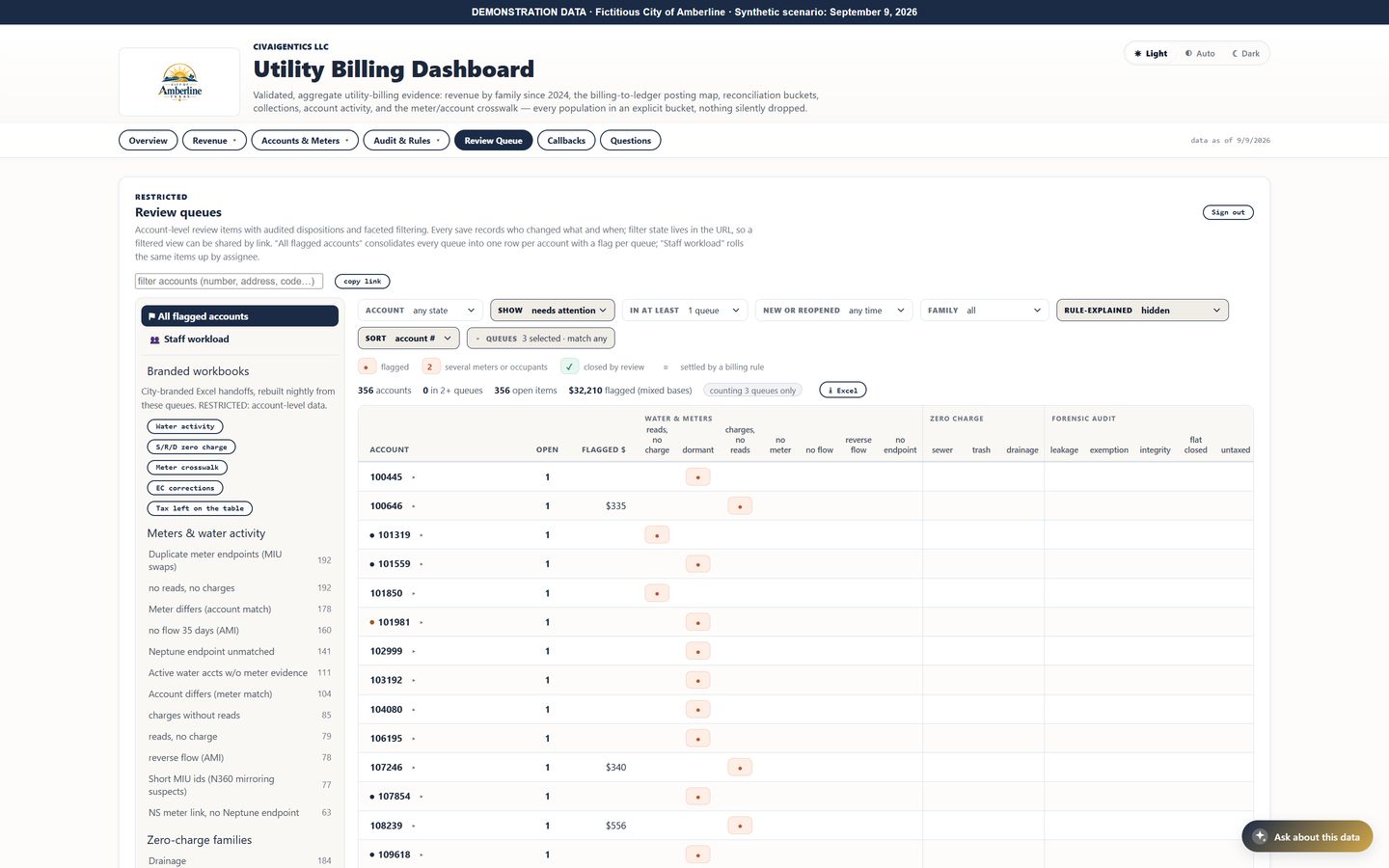
Task: Go to the Callbacks tab
Action: (566, 141)
